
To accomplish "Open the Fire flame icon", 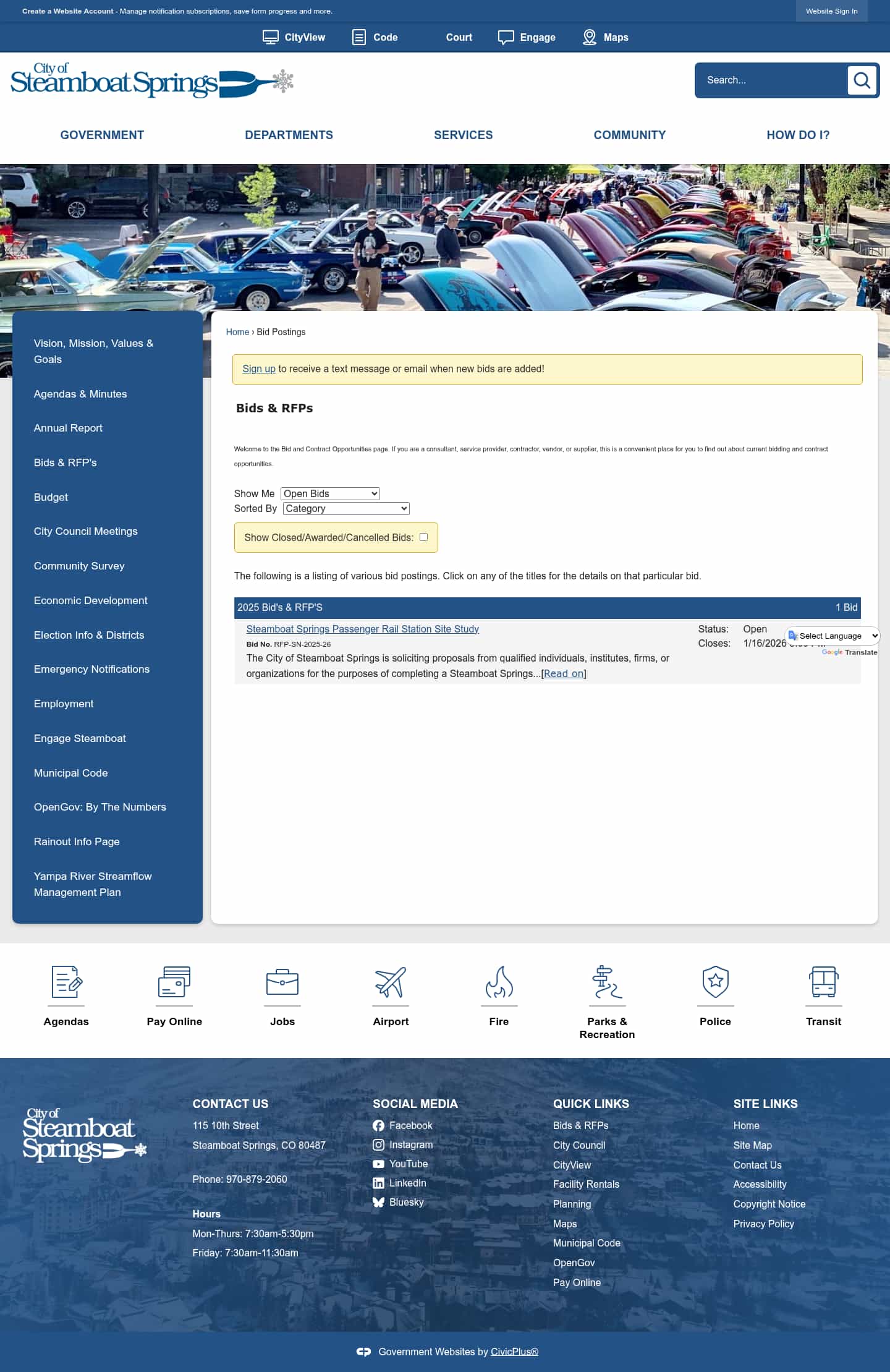I will pyautogui.click(x=499, y=982).
